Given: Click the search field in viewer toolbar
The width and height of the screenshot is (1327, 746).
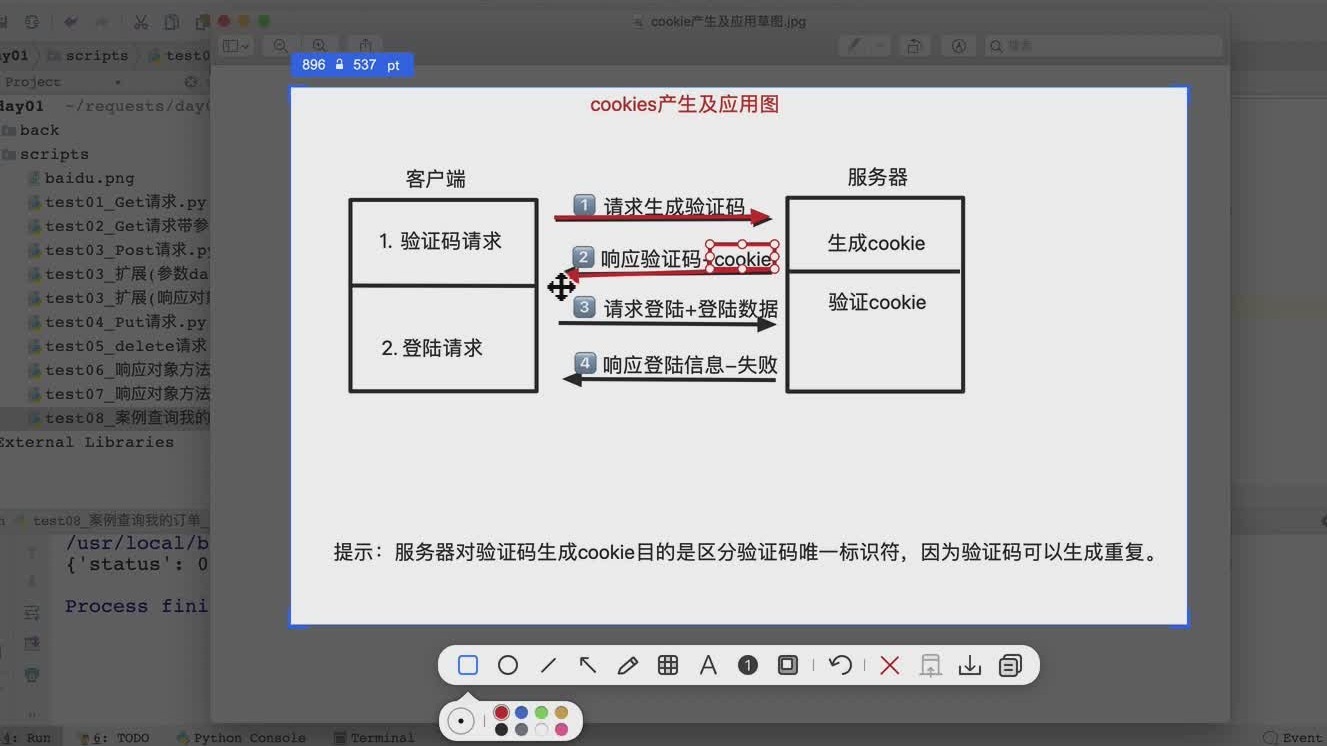Looking at the screenshot, I should pos(1100,45).
